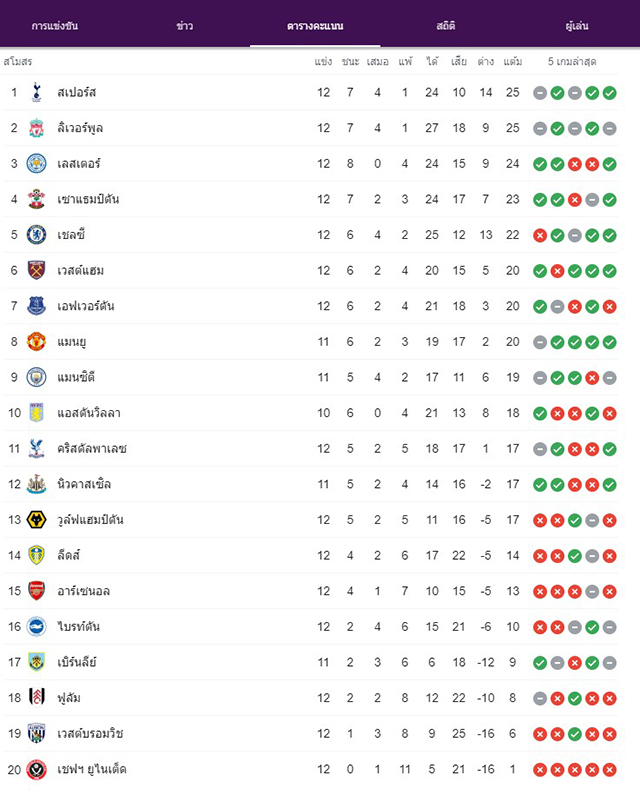Image resolution: width=640 pixels, height=795 pixels.
Task: Open the การแข่งขัน tab
Action: (x=55, y=26)
